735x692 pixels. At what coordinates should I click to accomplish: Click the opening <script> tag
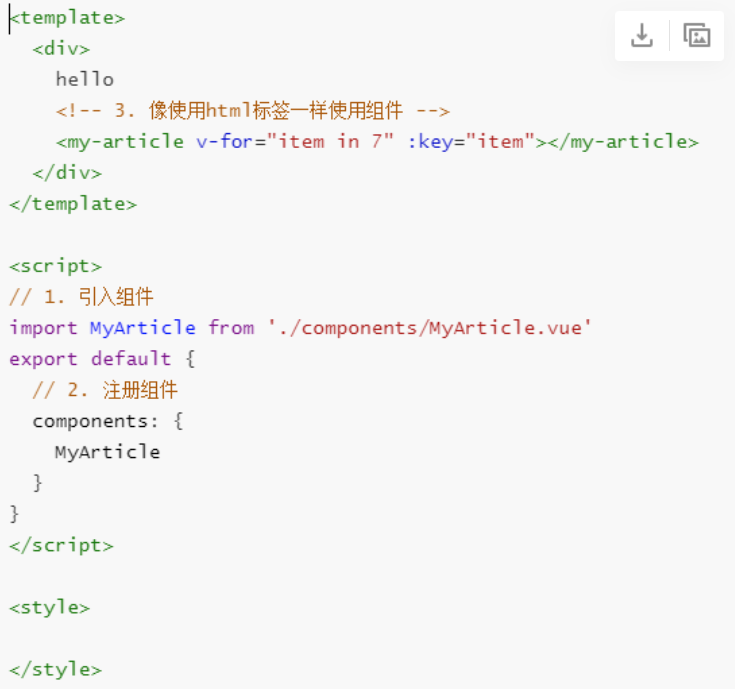[x=55, y=266]
